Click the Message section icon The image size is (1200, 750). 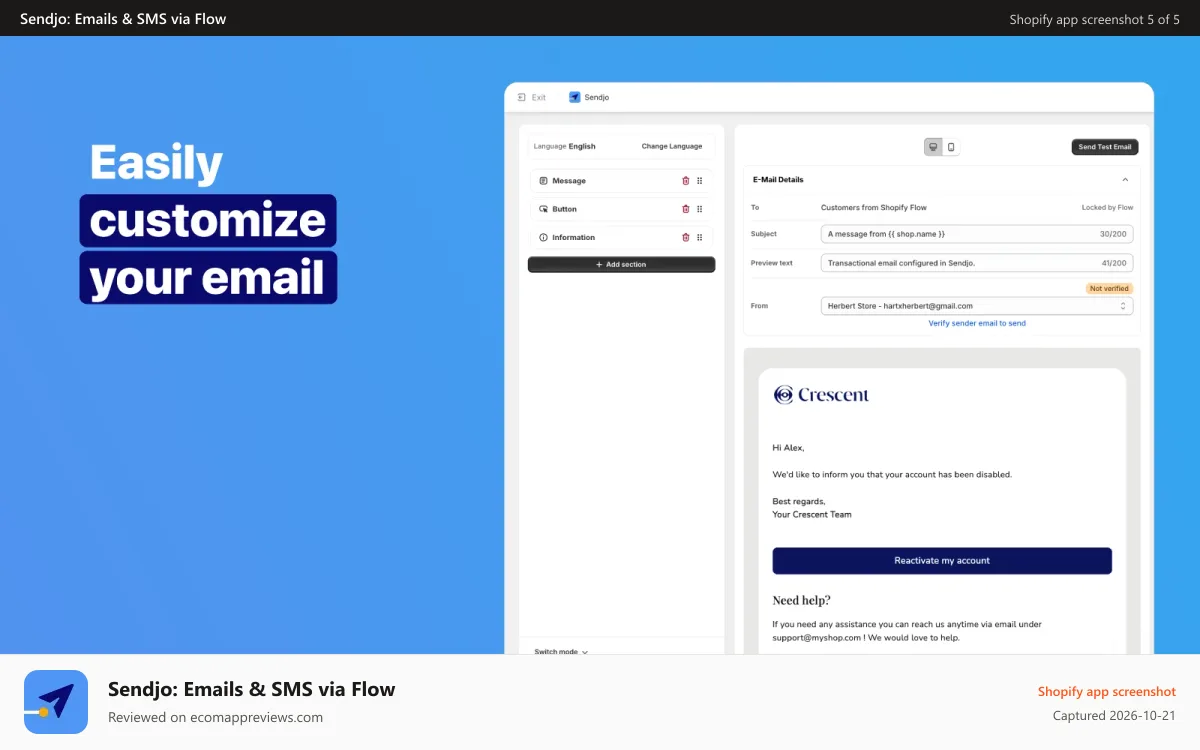click(543, 181)
